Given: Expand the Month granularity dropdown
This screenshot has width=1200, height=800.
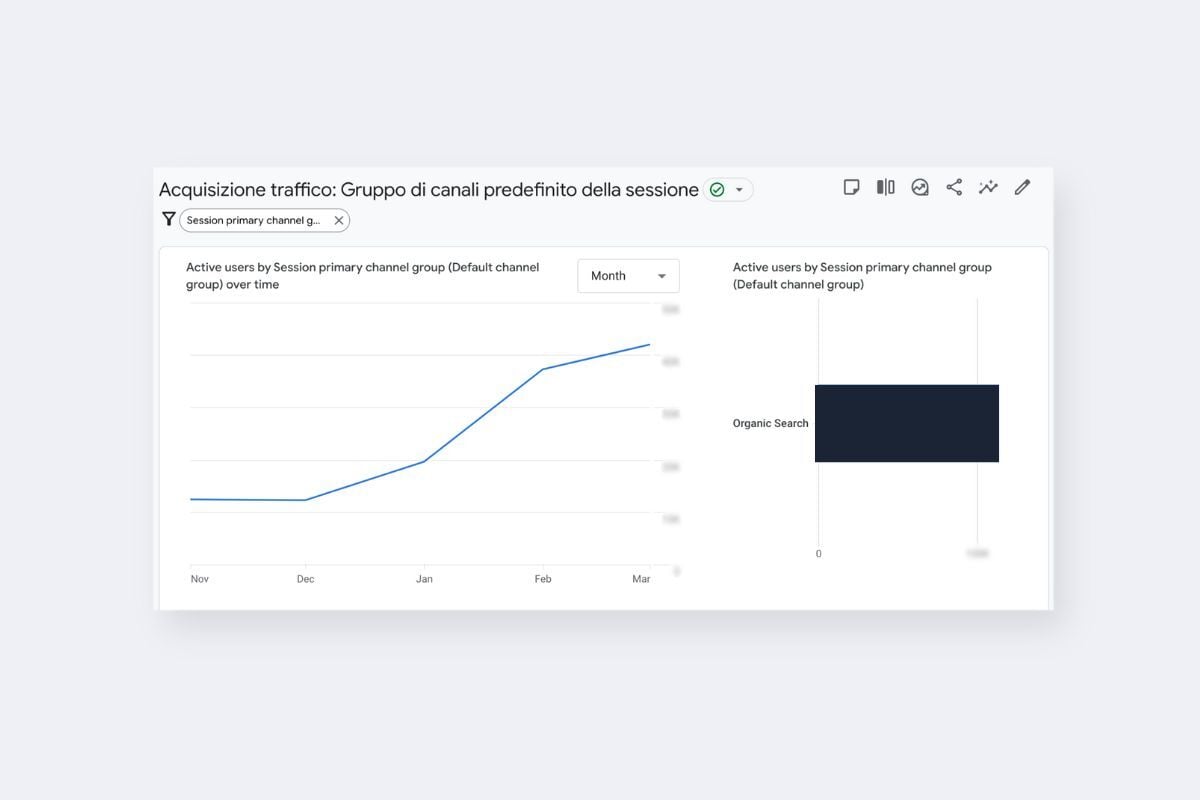Looking at the screenshot, I should pyautogui.click(x=628, y=276).
